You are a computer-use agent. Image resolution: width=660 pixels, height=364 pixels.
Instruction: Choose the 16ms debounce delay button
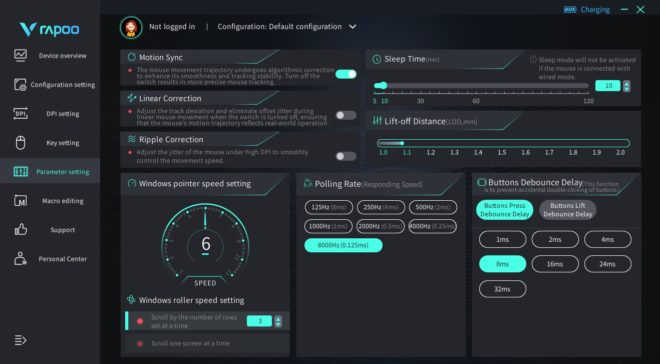coord(555,264)
